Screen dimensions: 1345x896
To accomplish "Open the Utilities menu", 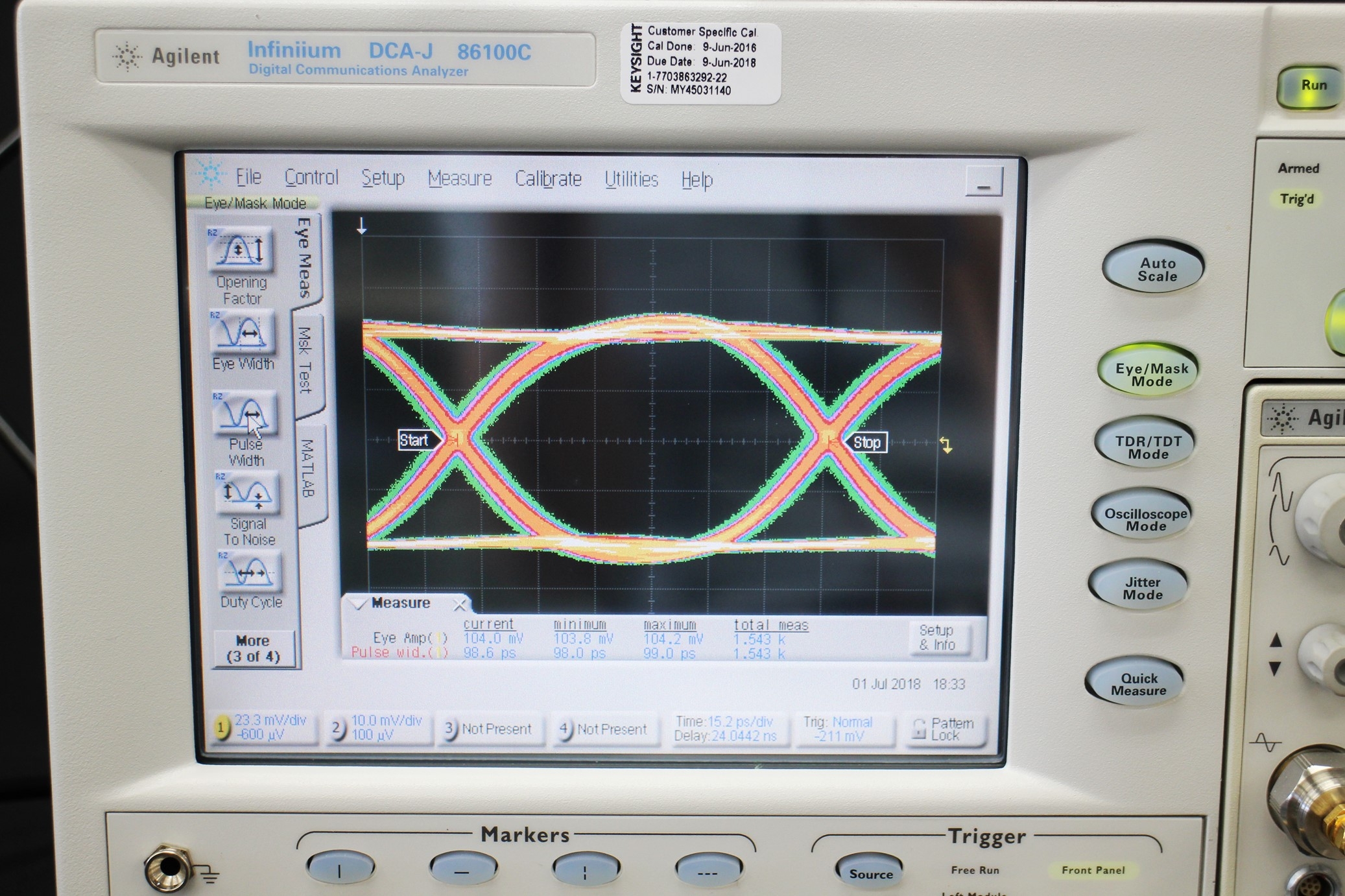I will [x=631, y=179].
